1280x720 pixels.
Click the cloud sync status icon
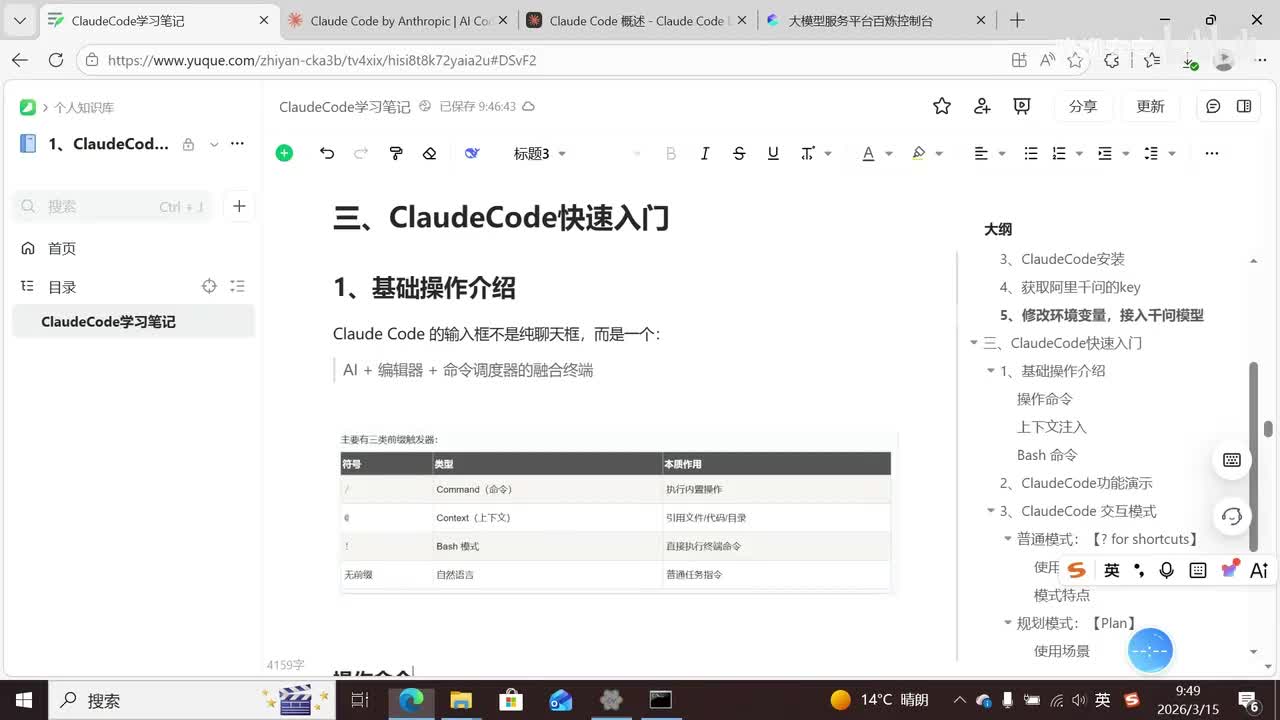tap(528, 106)
